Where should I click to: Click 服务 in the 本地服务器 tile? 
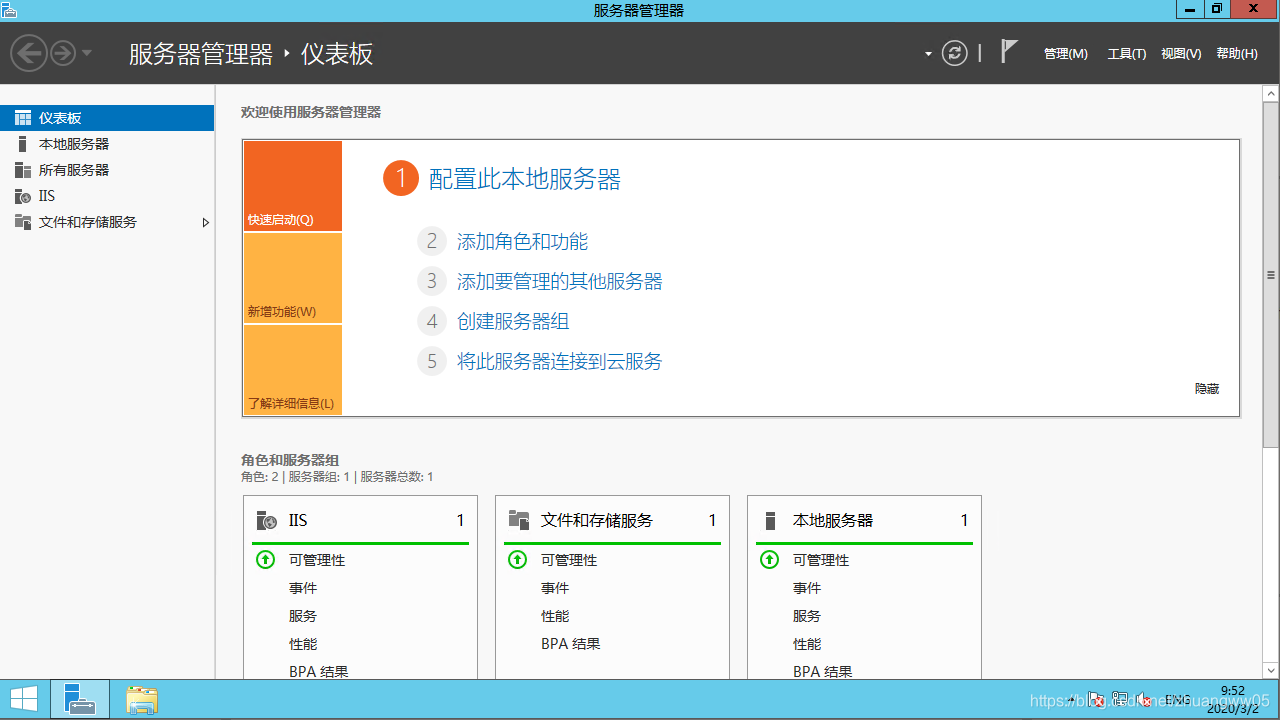807,616
